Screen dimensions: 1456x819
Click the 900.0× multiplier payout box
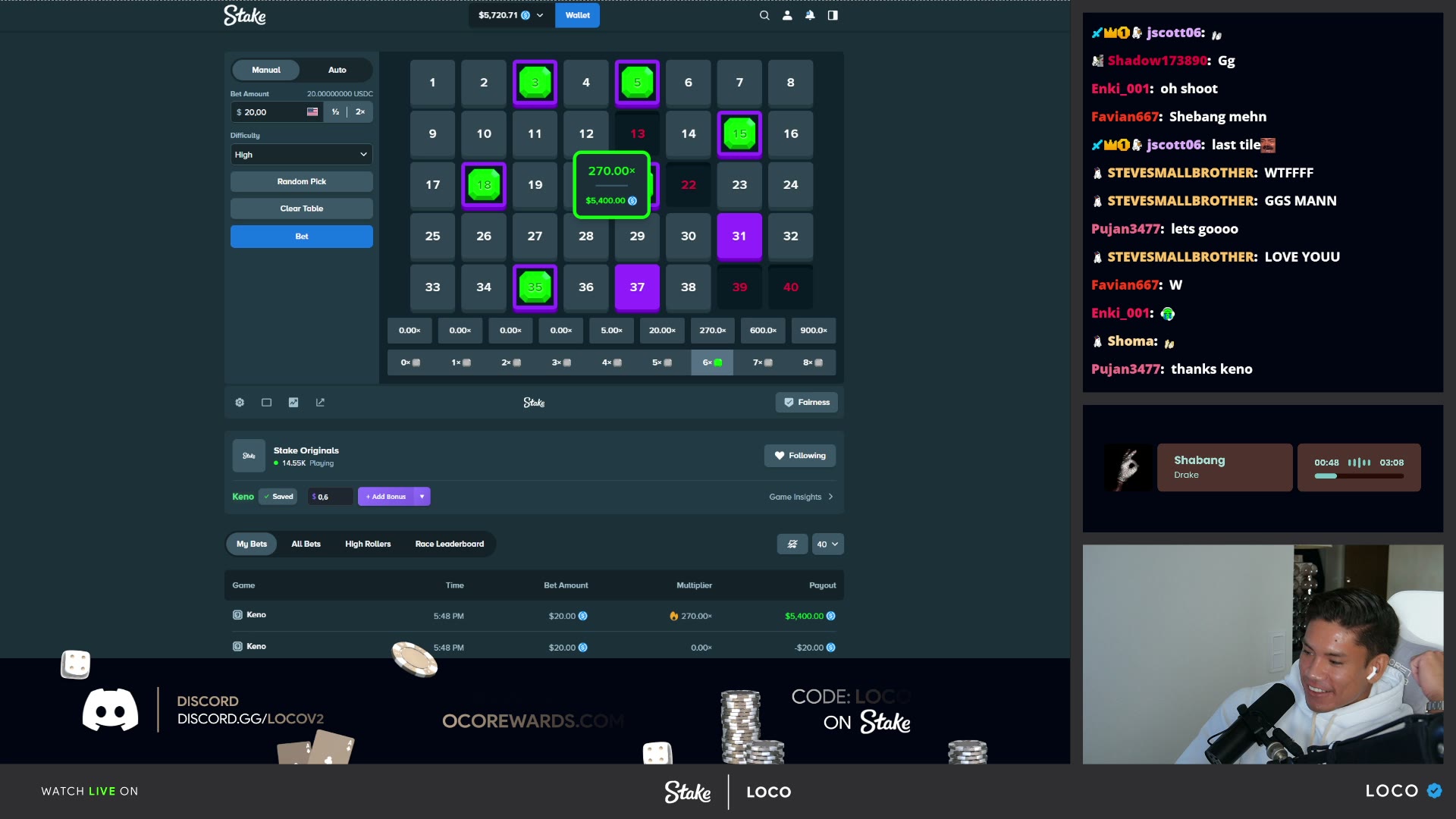coord(814,331)
